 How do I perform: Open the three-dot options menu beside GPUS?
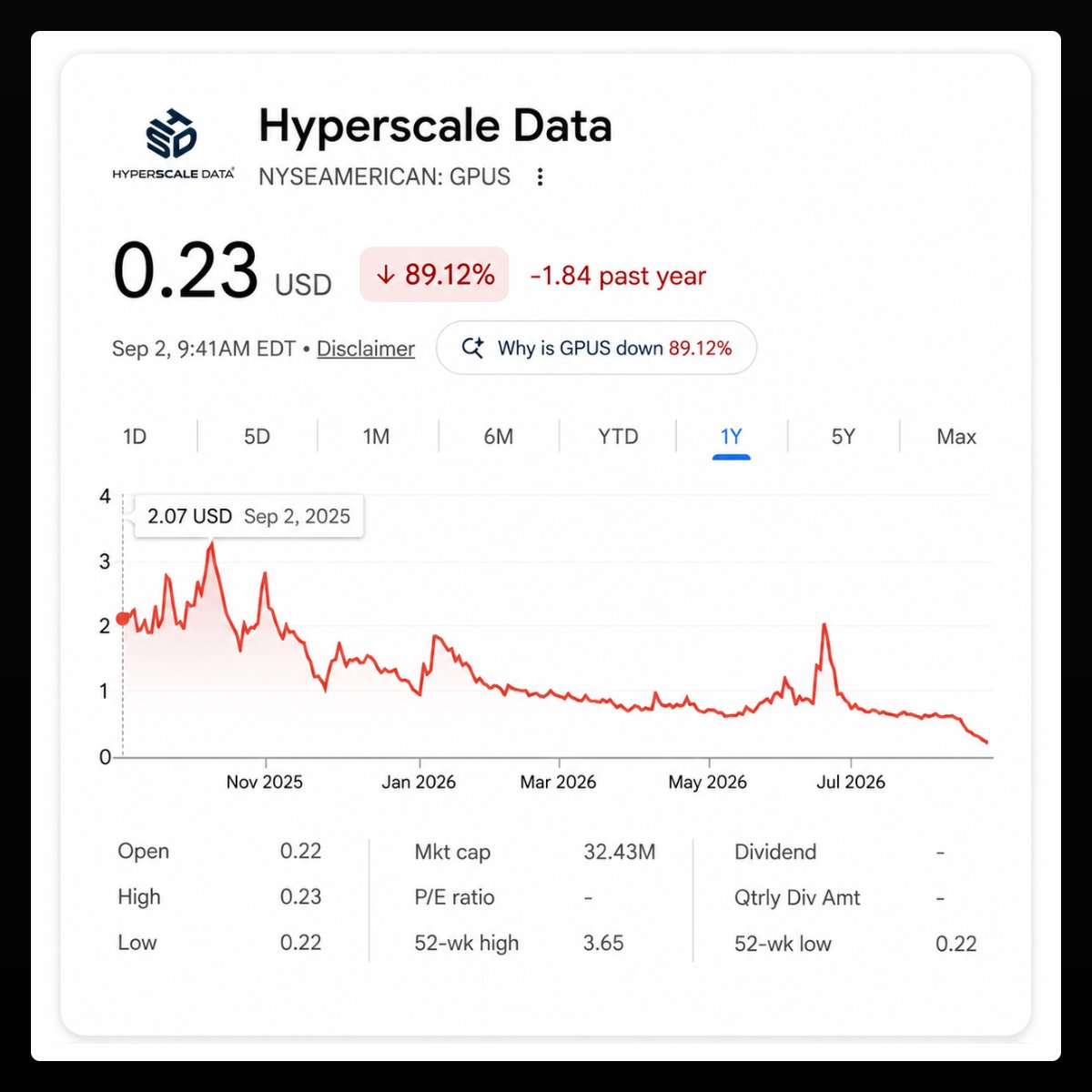point(540,177)
